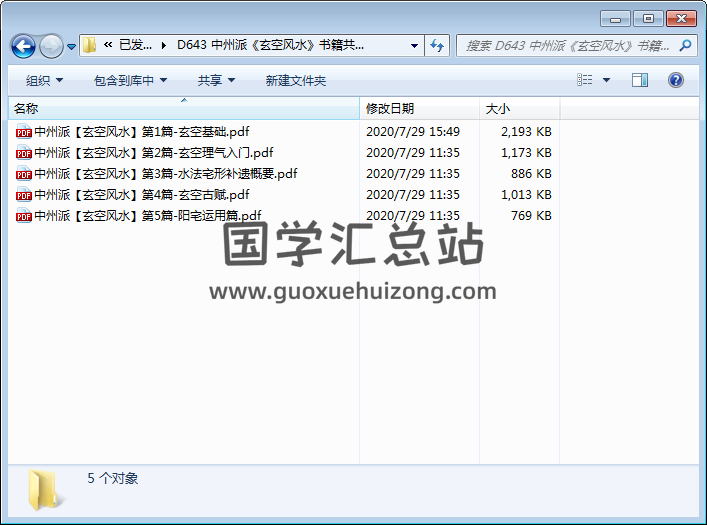Open the 共享 menu
The image size is (707, 525).
click(216, 80)
